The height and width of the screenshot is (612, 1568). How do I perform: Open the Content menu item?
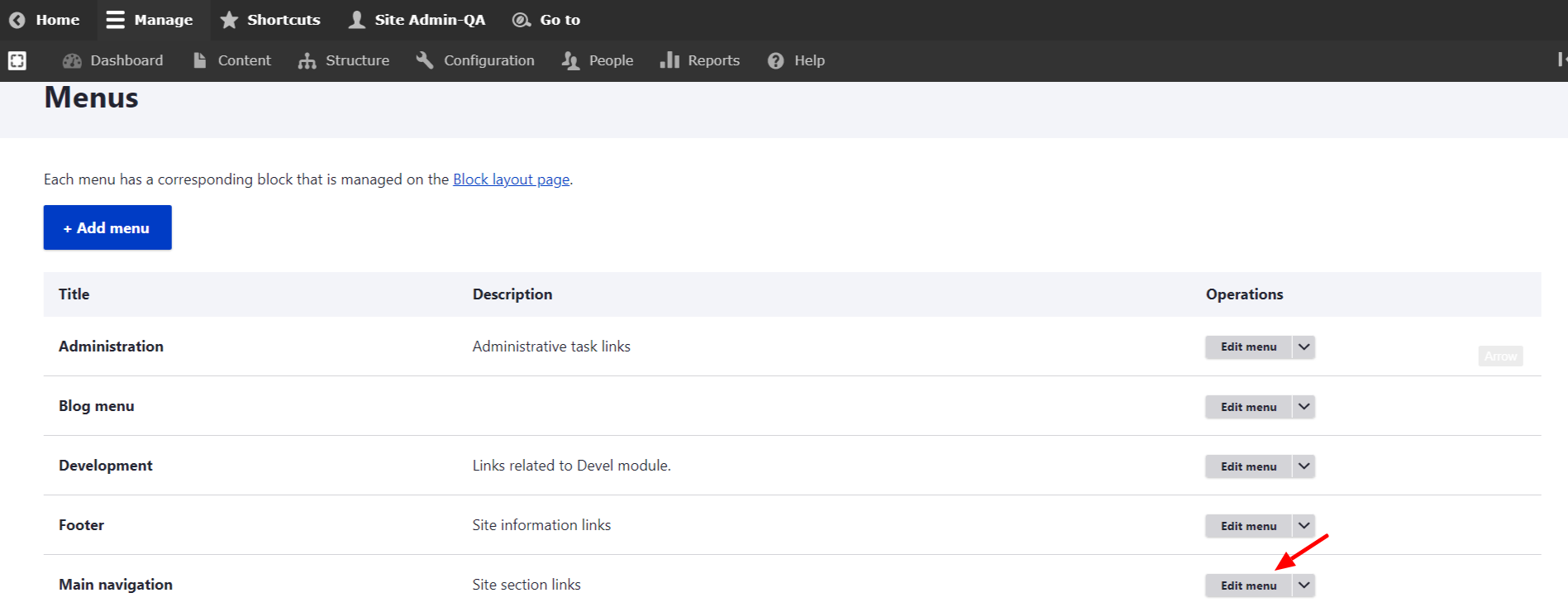click(x=232, y=60)
